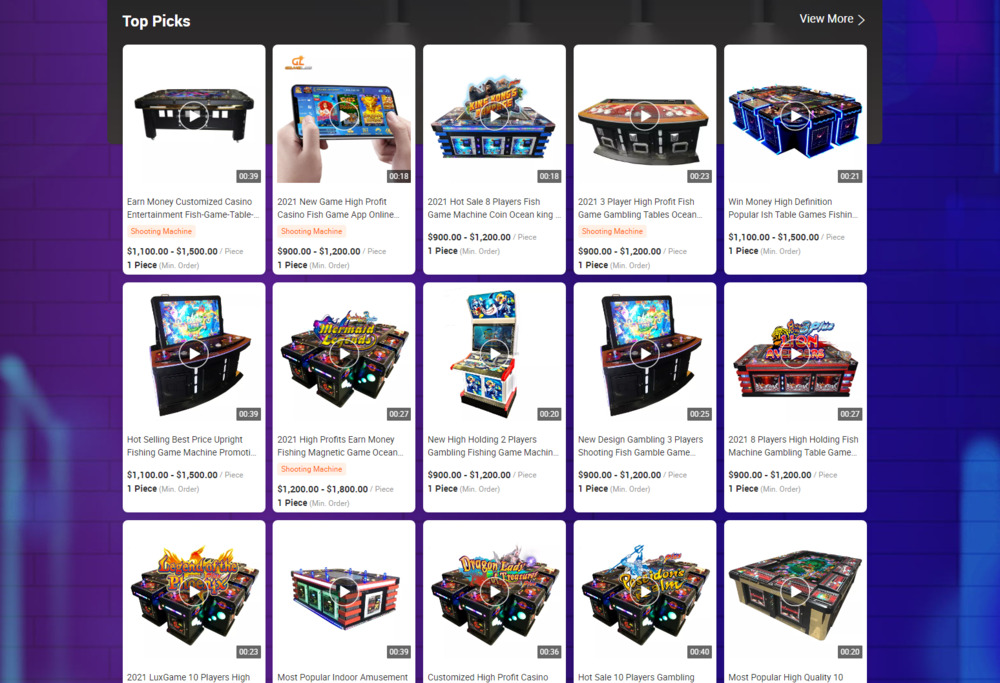Viewport: 1000px width, 683px height.
Task: Play the Mermaid Legends machine video
Action: tap(344, 354)
